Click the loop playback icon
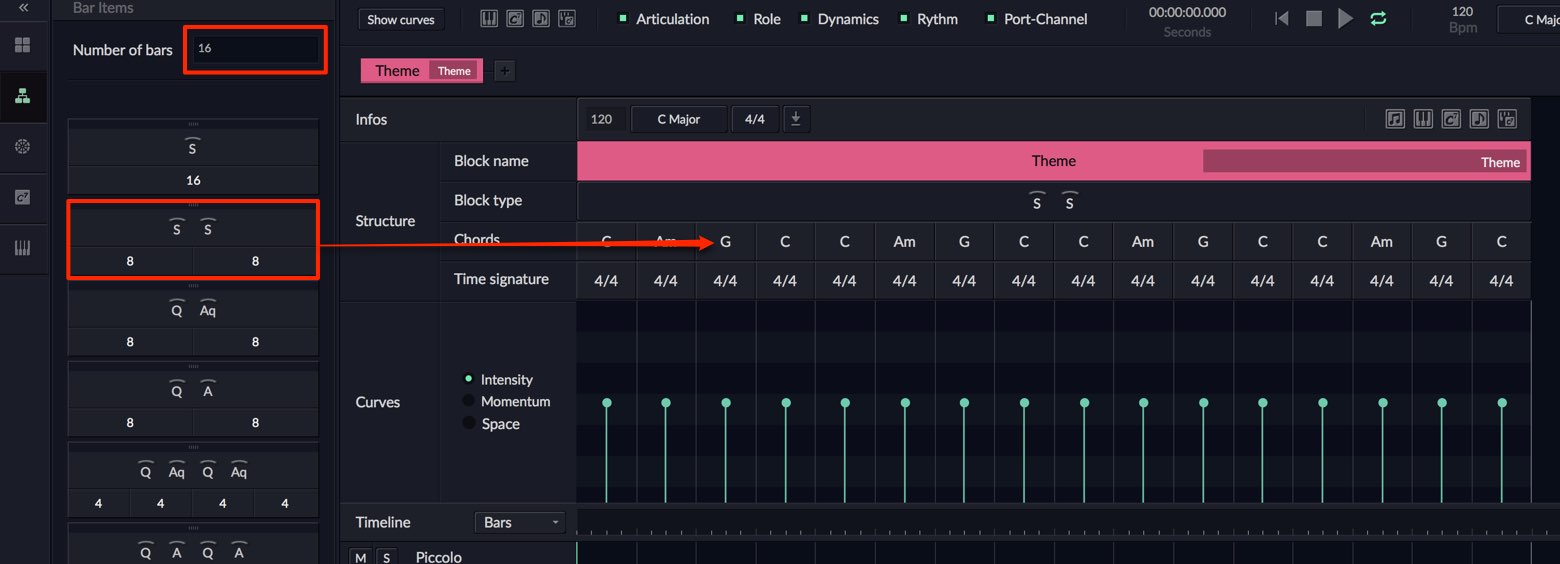This screenshot has height=564, width=1560. (x=1378, y=19)
